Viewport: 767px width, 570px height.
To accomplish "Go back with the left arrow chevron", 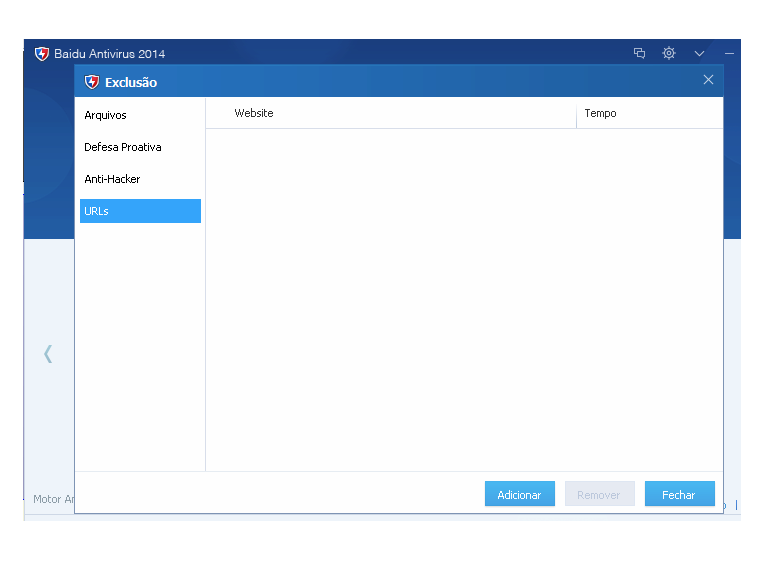I will point(48,354).
